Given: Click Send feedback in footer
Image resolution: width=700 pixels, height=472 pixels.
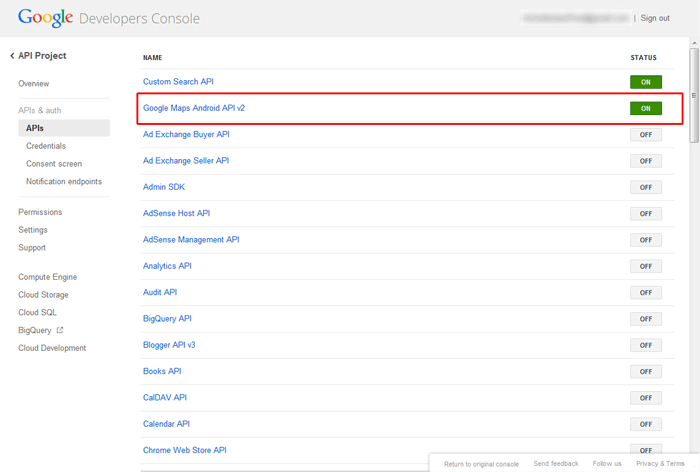Looking at the screenshot, I should coord(556,464).
